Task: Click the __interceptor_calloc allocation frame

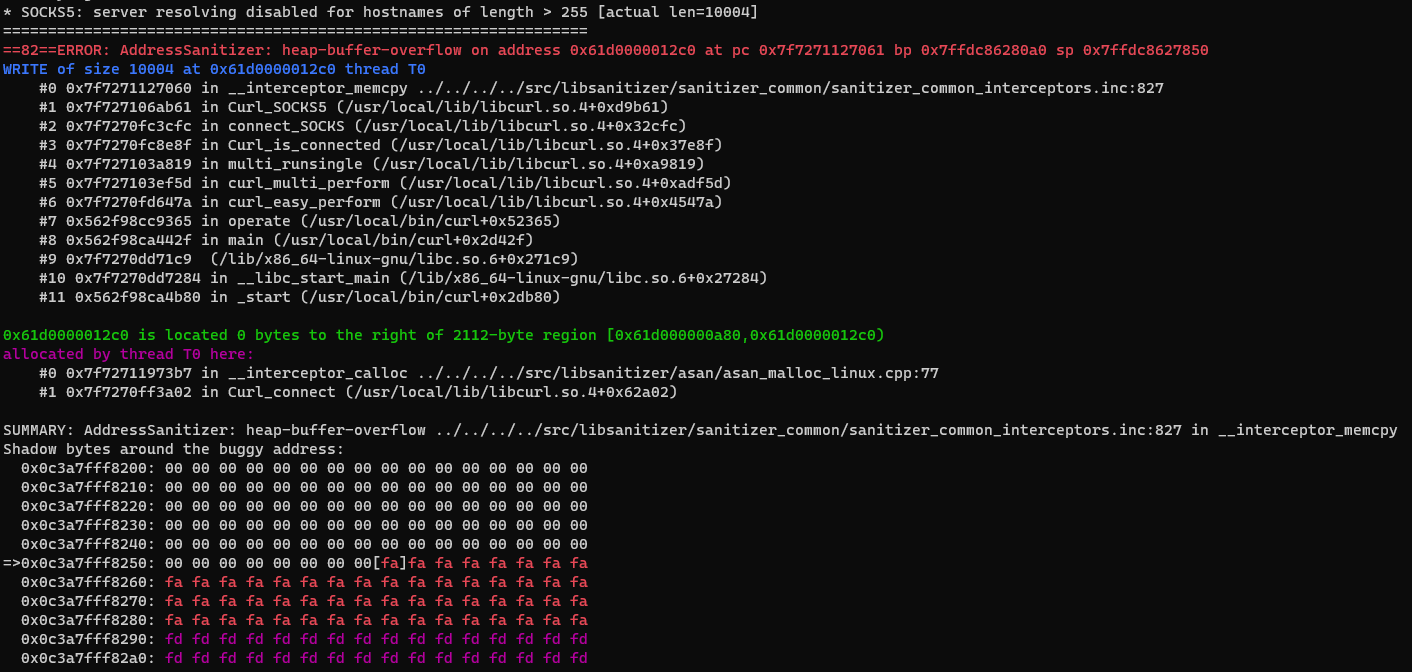Action: click(488, 373)
